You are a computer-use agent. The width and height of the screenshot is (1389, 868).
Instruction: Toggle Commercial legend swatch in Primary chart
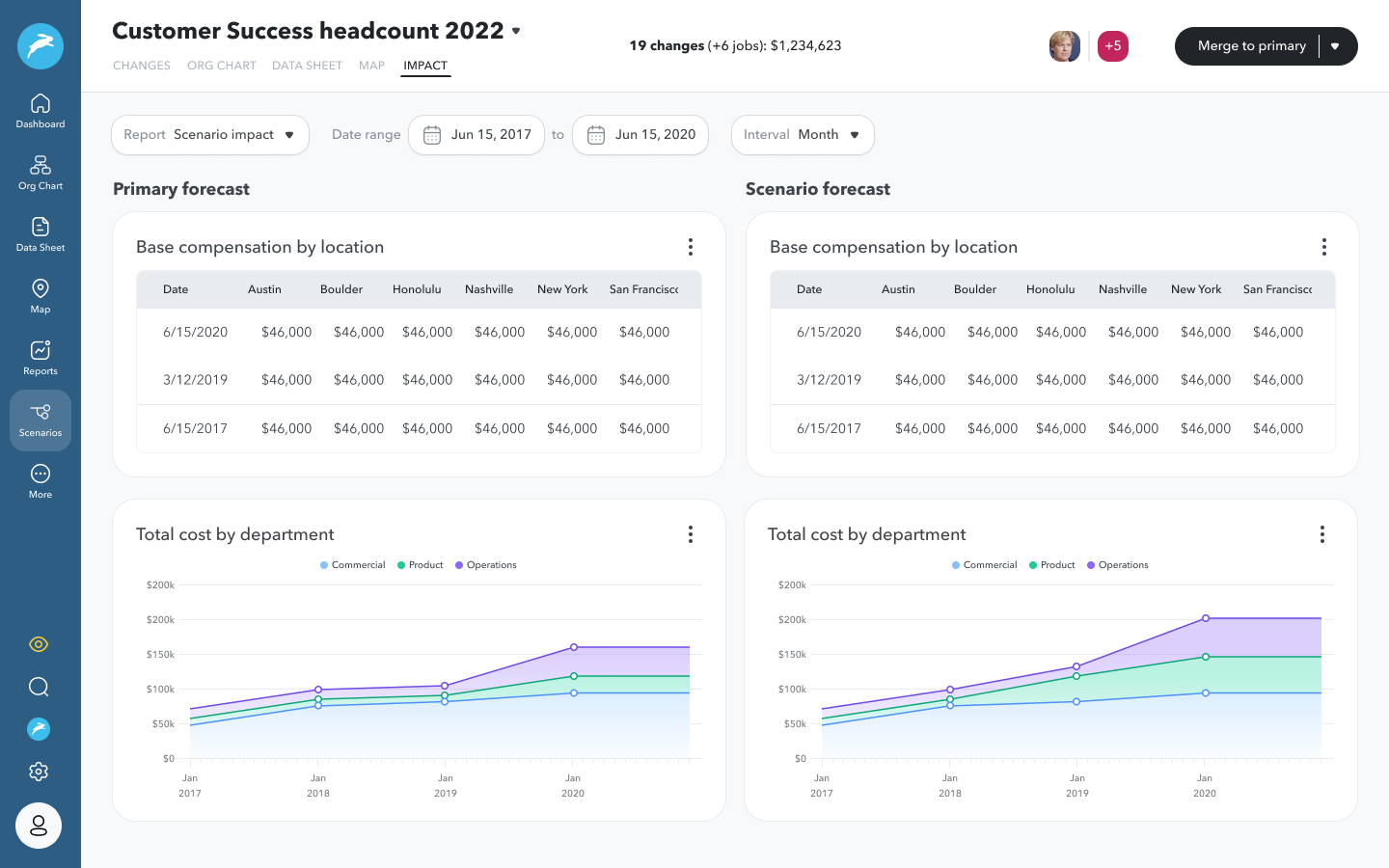[x=352, y=565]
